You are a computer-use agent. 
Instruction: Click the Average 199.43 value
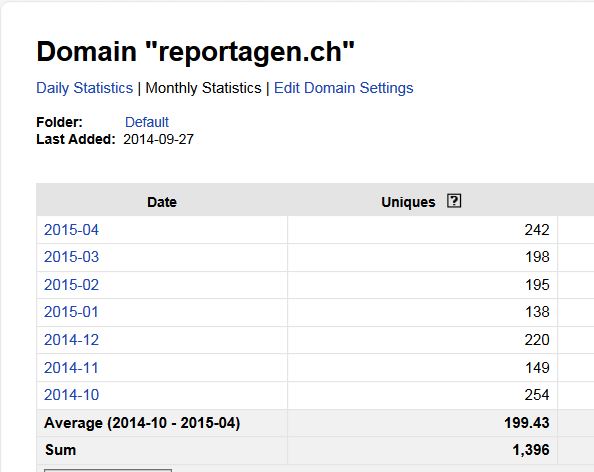click(x=527, y=423)
